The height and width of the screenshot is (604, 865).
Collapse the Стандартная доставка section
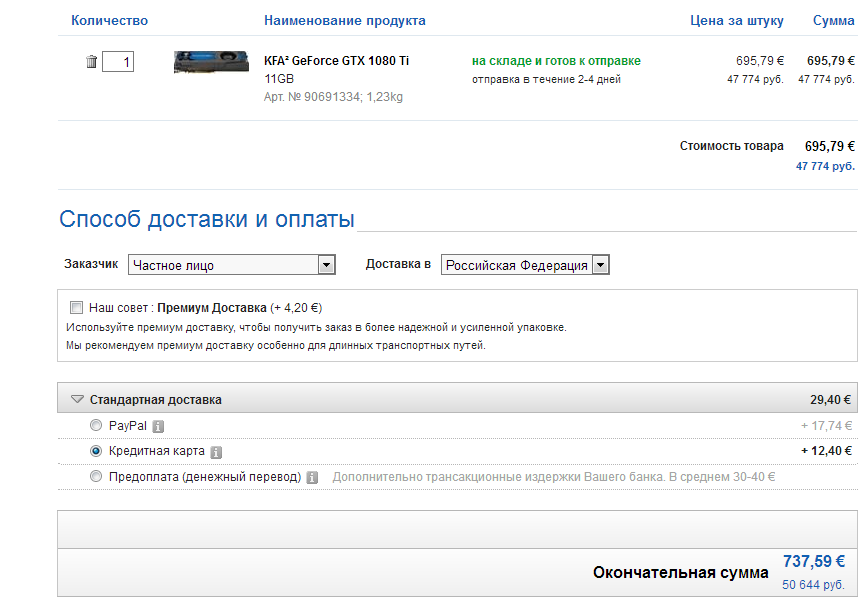[77, 399]
